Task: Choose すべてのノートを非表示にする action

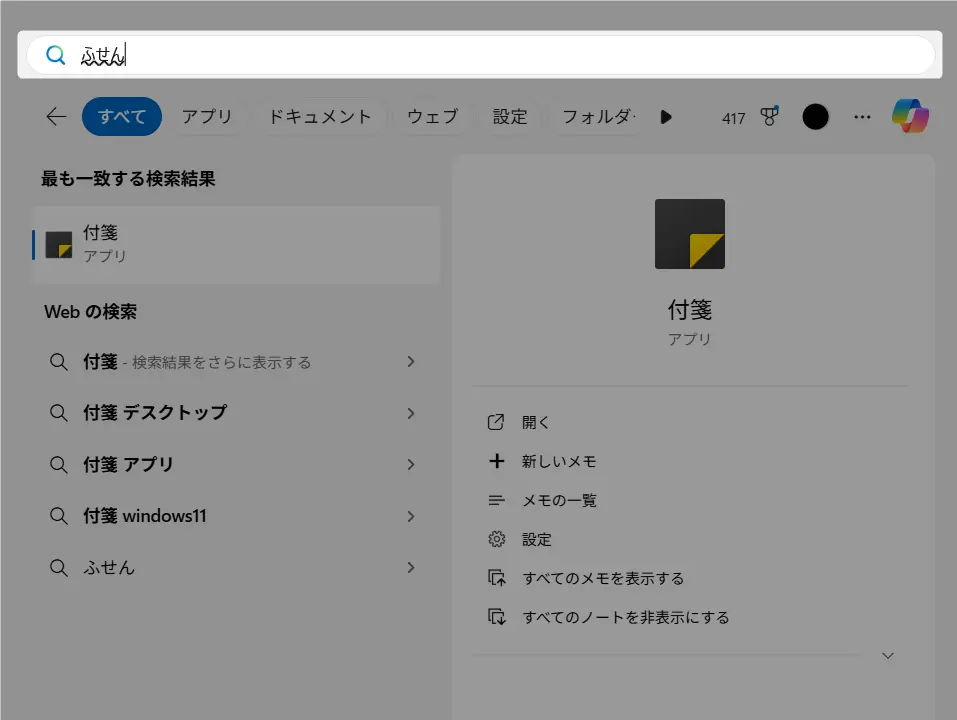Action: coord(626,617)
